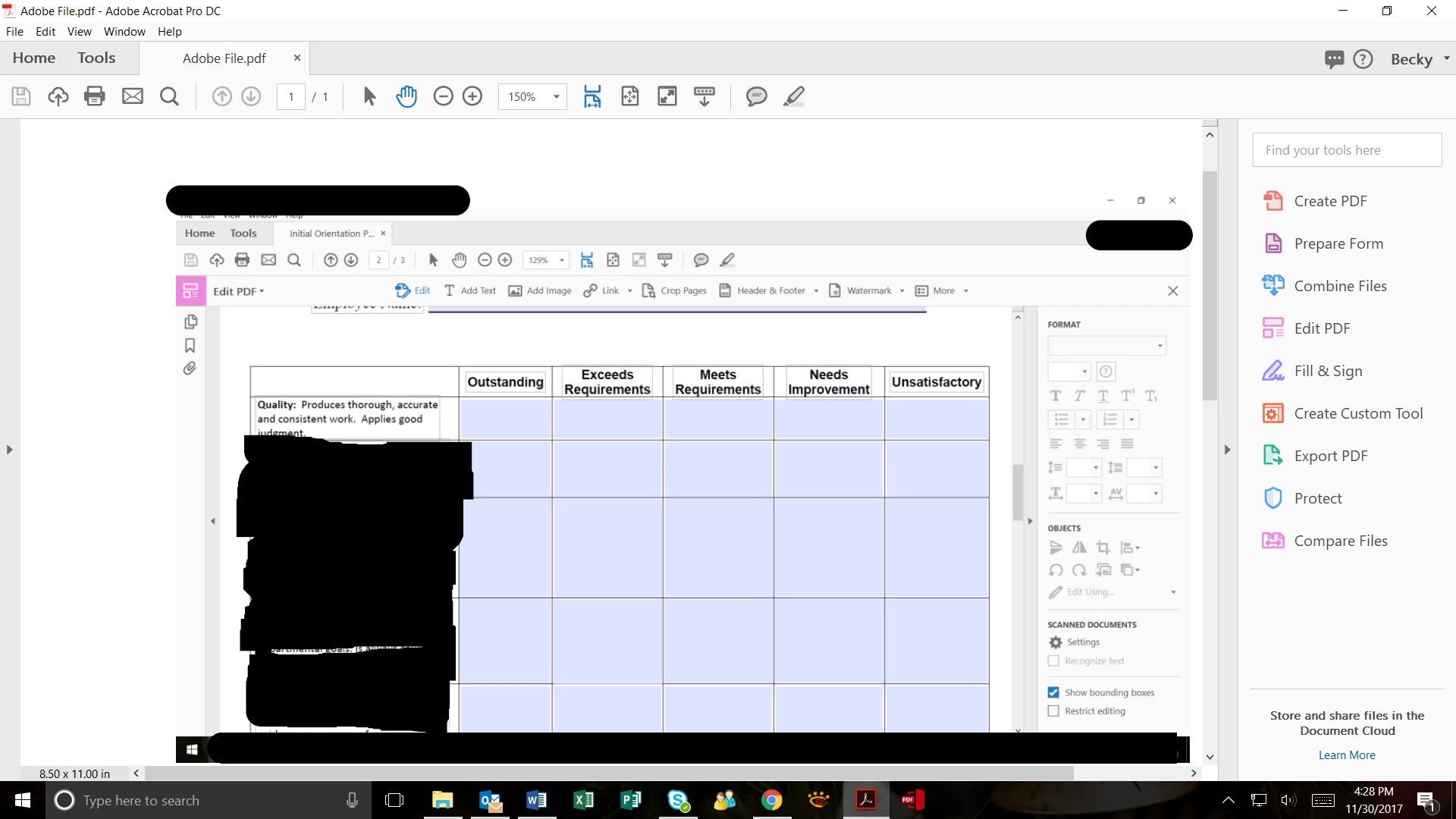This screenshot has height=819, width=1456.
Task: Open the Export PDF tool
Action: pyautogui.click(x=1330, y=456)
